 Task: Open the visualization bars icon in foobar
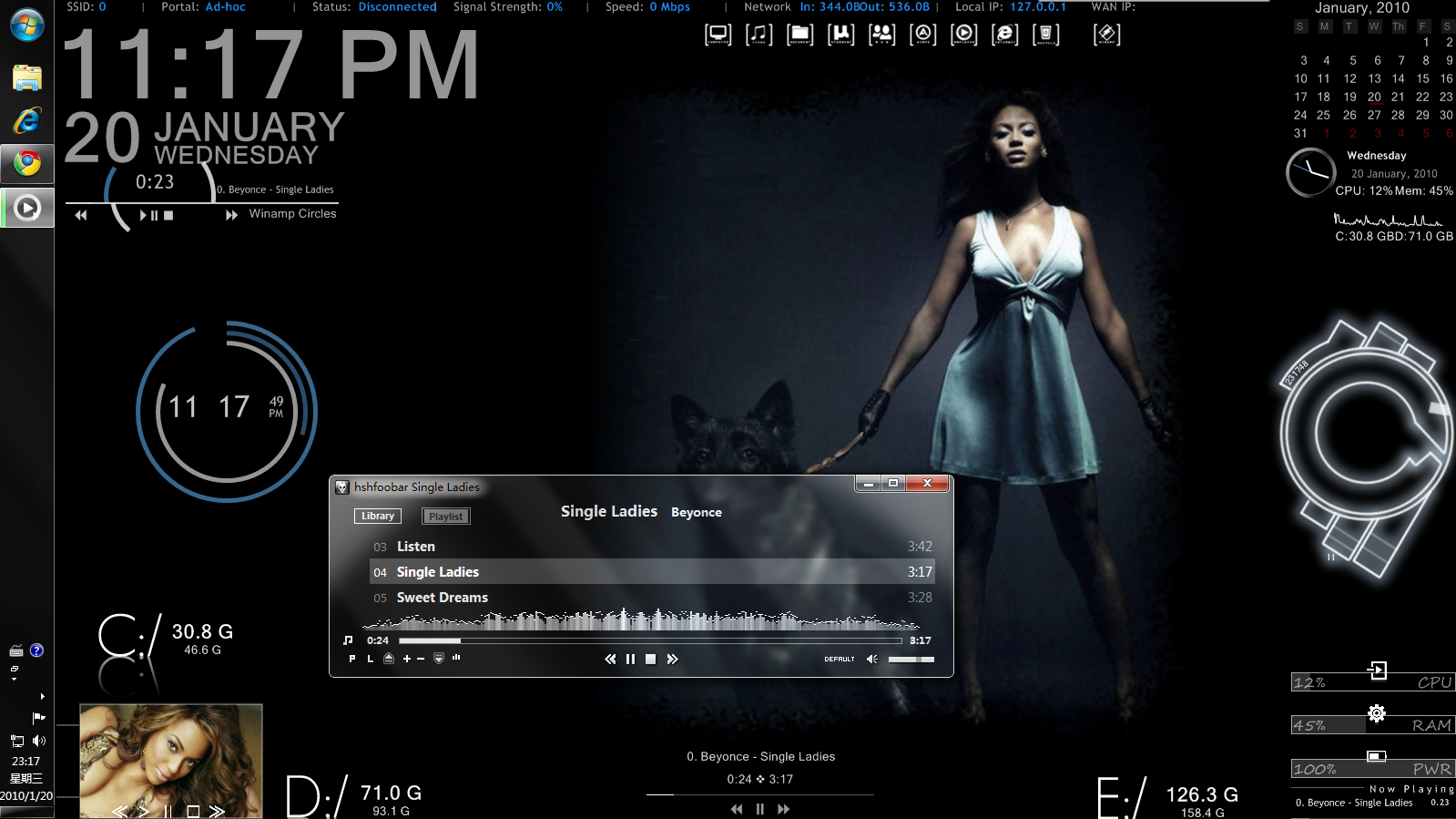(456, 657)
